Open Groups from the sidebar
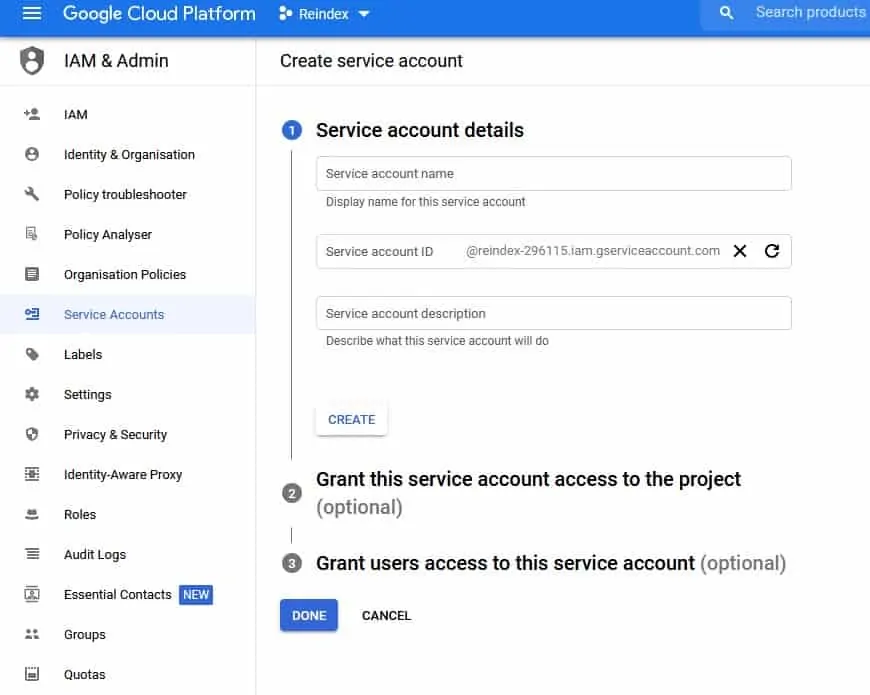Screen dimensions: 870x695 pyautogui.click(x=128, y=634)
